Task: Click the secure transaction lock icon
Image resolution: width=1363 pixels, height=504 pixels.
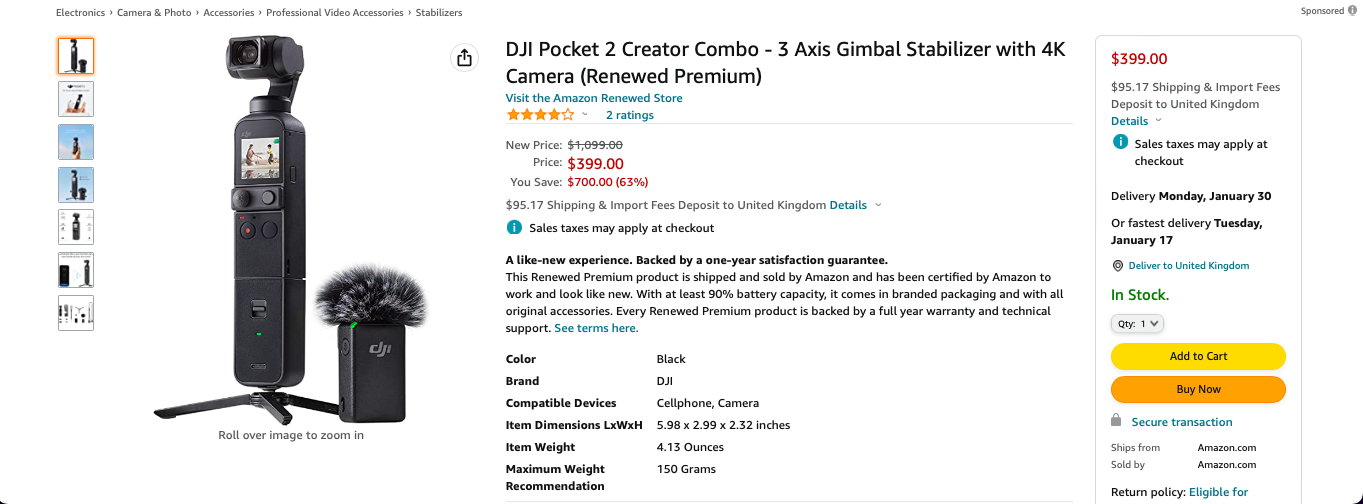Action: pyautogui.click(x=1116, y=421)
